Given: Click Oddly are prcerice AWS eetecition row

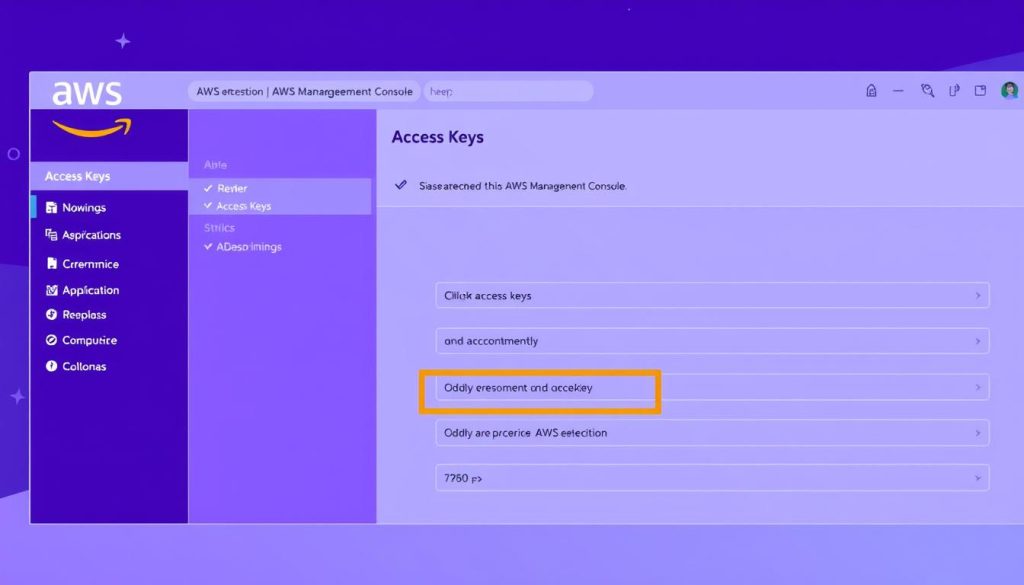Looking at the screenshot, I should pyautogui.click(x=712, y=433).
